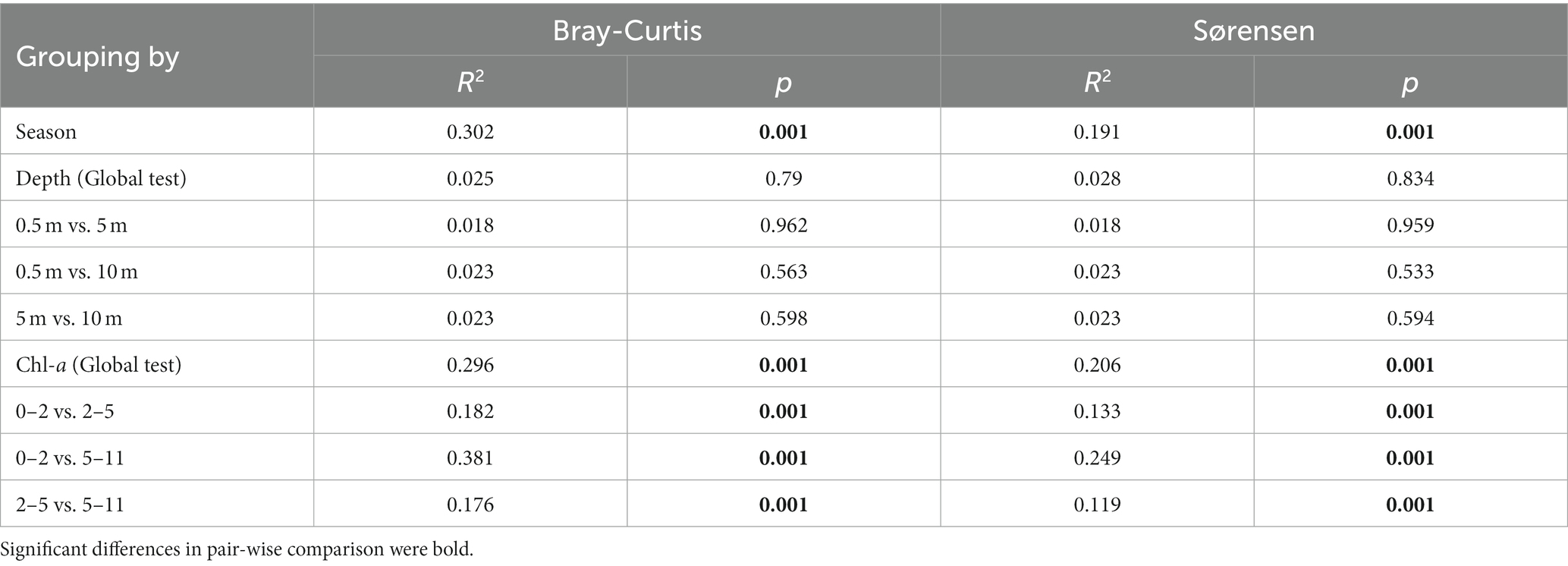
Task: Click the 'Grouping by' column header
Action: click(x=97, y=57)
